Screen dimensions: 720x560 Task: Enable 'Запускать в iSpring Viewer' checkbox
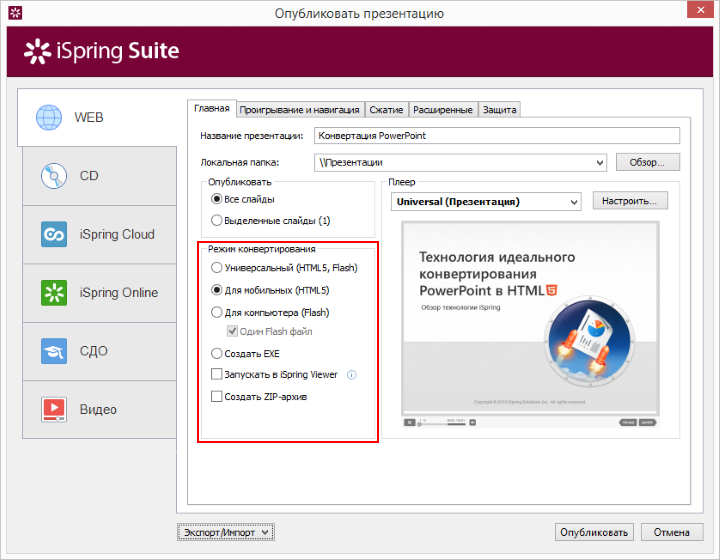pyautogui.click(x=216, y=374)
